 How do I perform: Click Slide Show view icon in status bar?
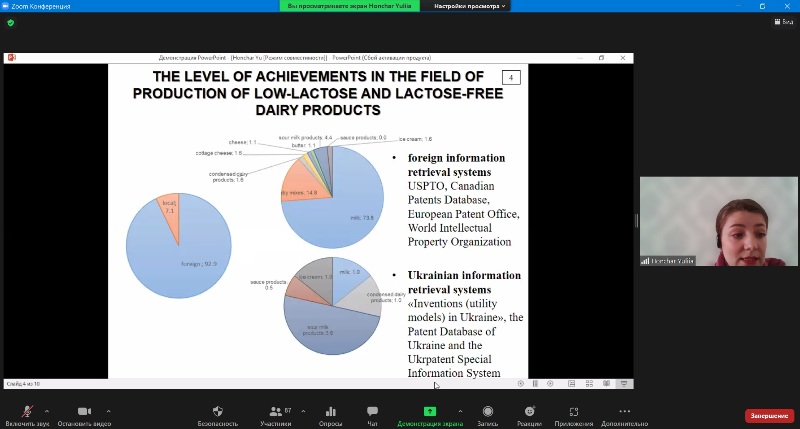coord(624,384)
